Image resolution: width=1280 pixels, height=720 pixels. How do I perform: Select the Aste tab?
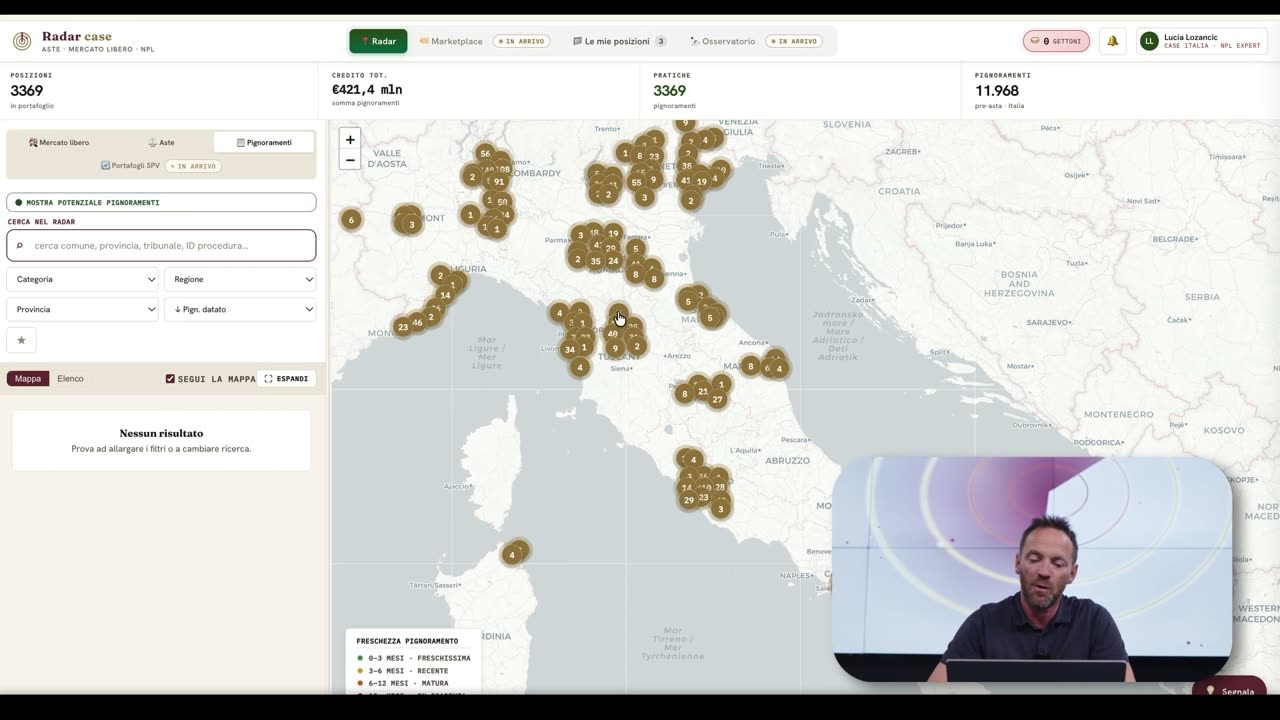(x=161, y=142)
